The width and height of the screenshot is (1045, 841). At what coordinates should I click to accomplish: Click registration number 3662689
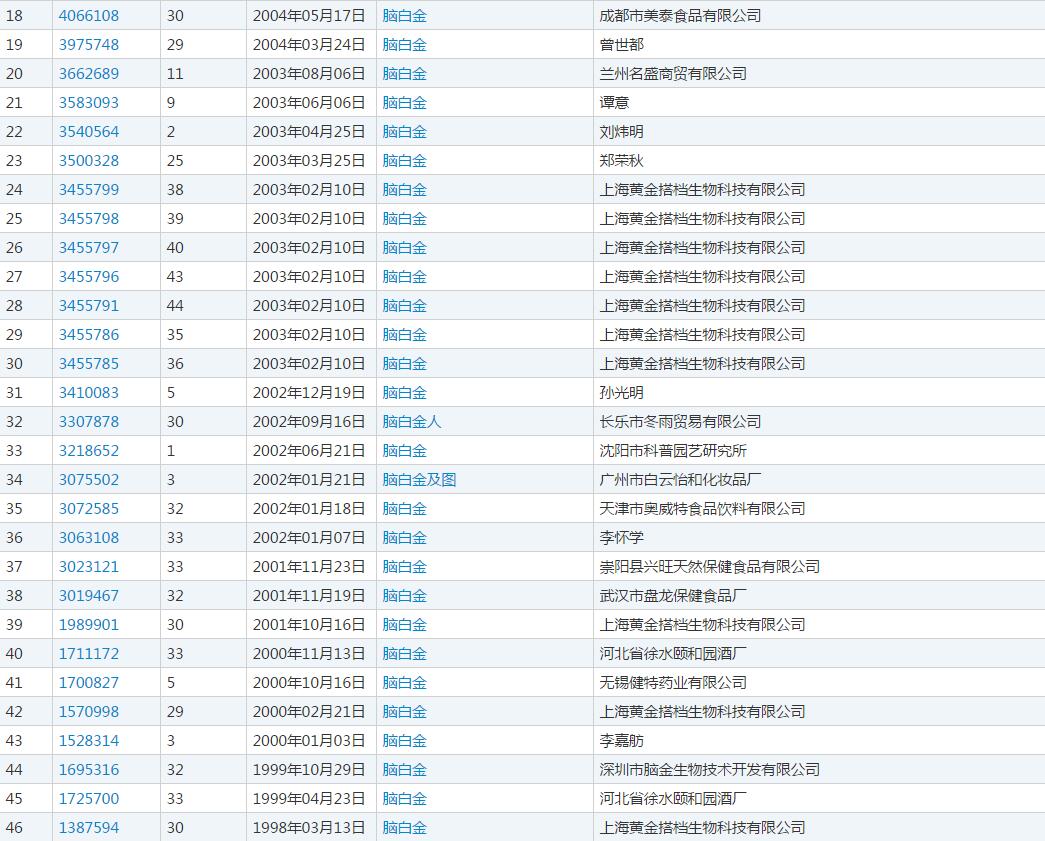[x=89, y=73]
